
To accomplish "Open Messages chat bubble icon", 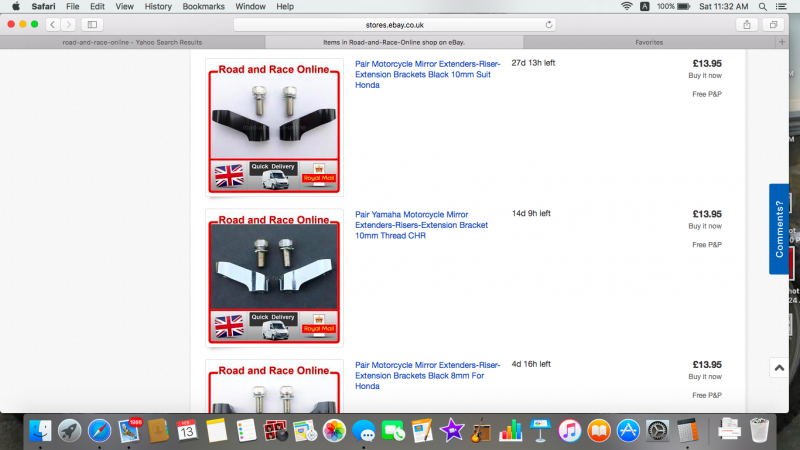I will [x=363, y=431].
